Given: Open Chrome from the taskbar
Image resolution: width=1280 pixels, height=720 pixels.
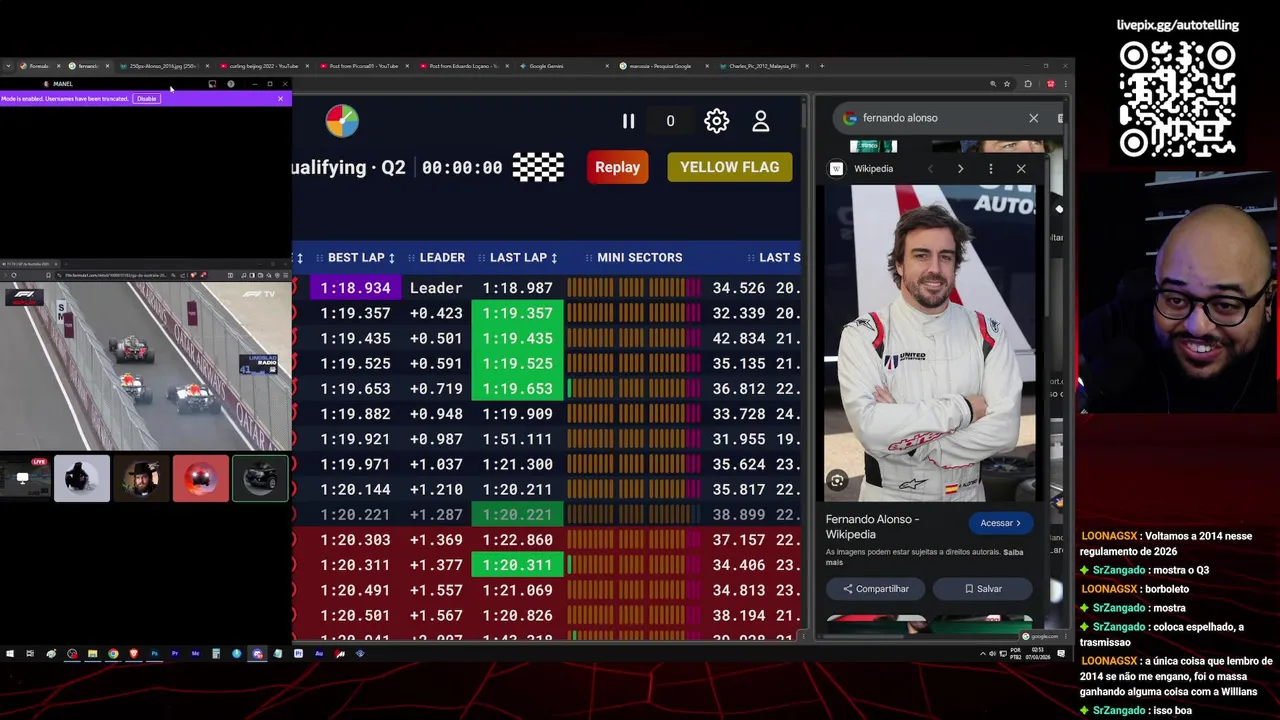Looking at the screenshot, I should click(113, 654).
